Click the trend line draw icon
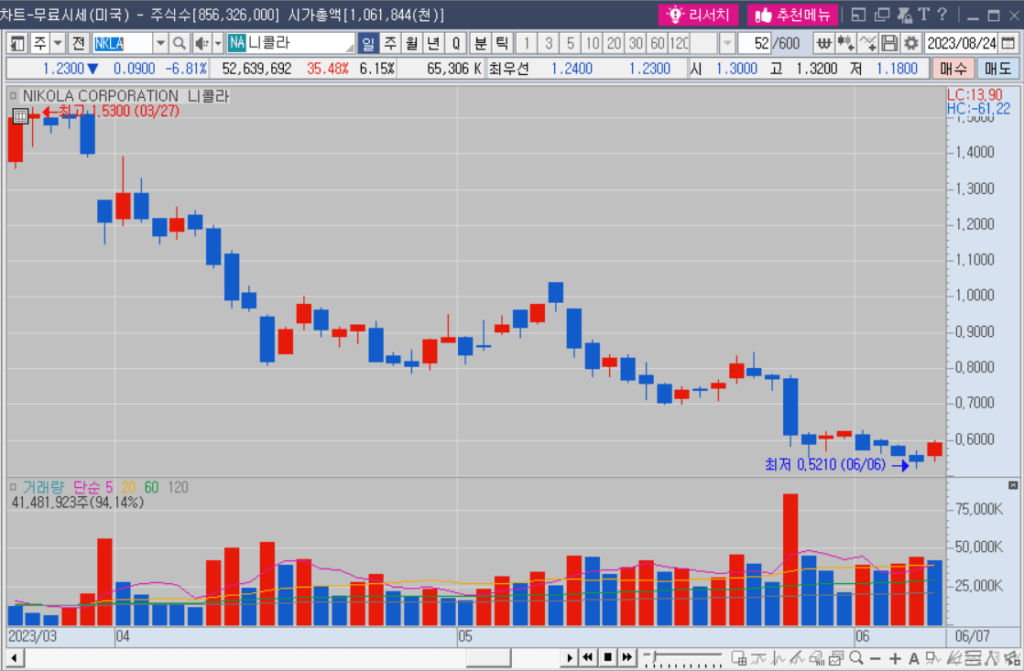Image resolution: width=1024 pixels, height=671 pixels. coord(797,658)
